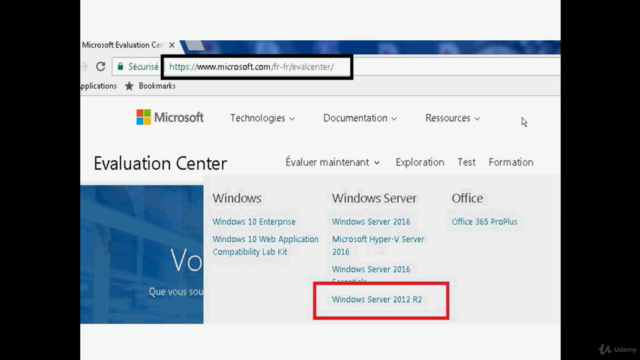Open a new tab with the tab button

tap(195, 46)
